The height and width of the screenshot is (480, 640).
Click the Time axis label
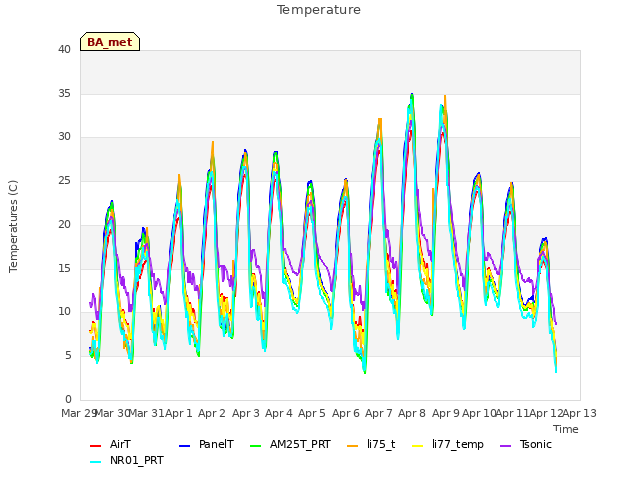pos(566,429)
